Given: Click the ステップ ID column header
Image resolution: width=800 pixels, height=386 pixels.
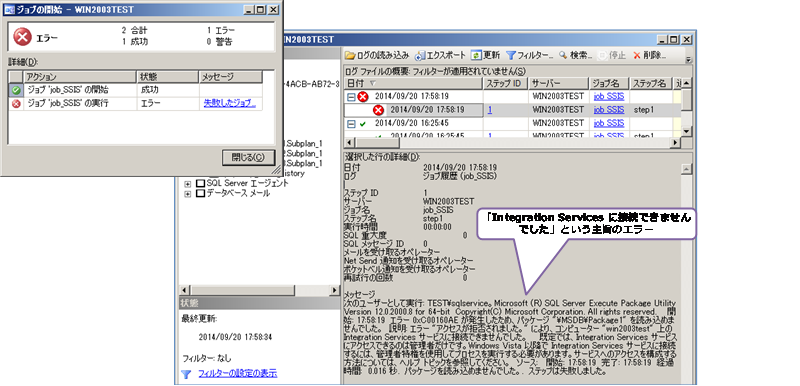Looking at the screenshot, I should pyautogui.click(x=505, y=83).
